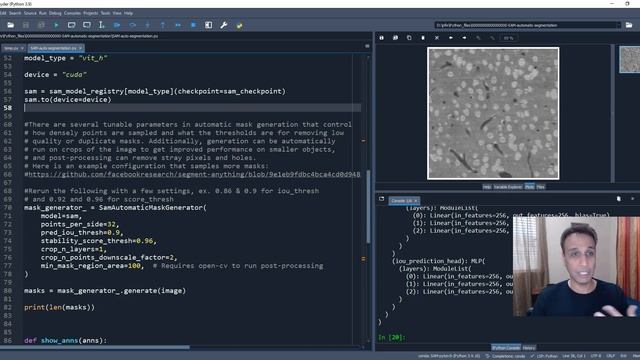This screenshot has height=360, width=640.
Task: Maximize the current pane
Action: pos(208,25)
